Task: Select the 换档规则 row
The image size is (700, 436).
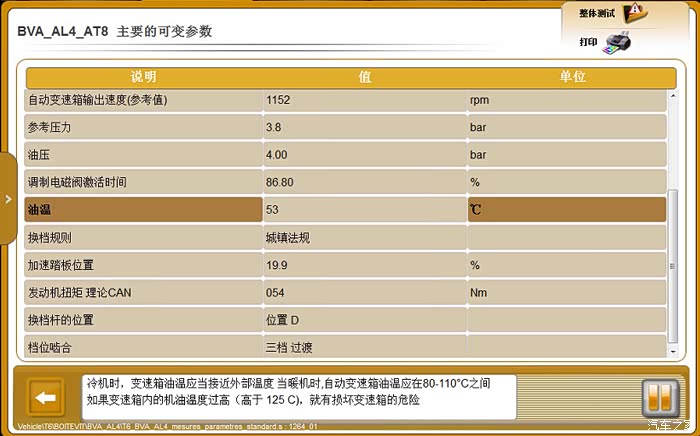Action: 345,237
